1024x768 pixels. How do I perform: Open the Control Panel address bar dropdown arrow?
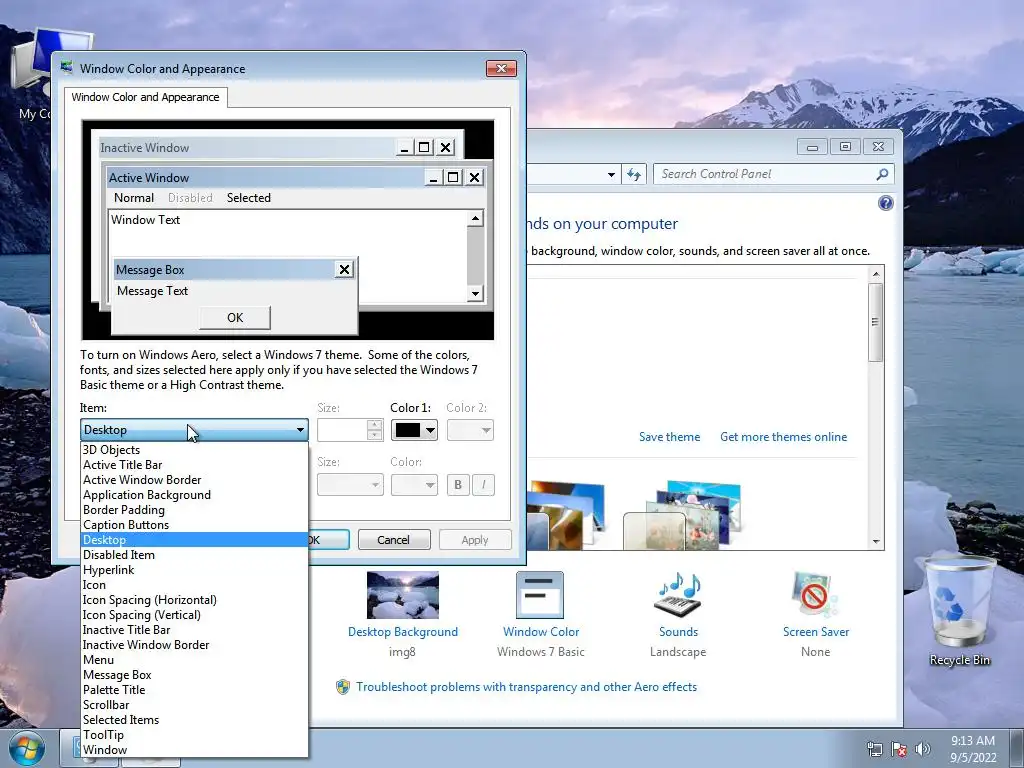pos(611,174)
